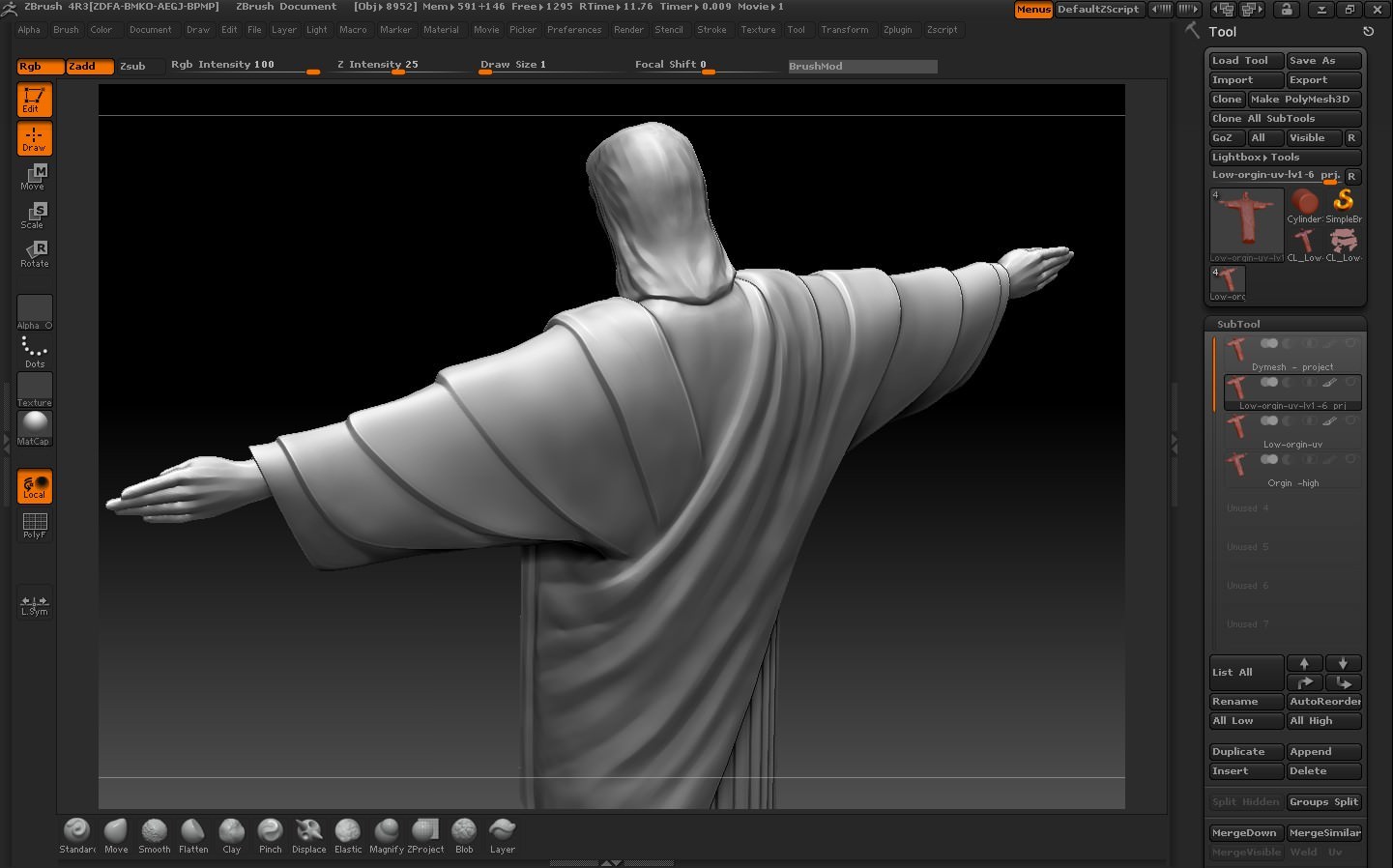Select the Cylinder3D tool thumbnail
This screenshot has width=1393, height=868.
tap(1304, 206)
